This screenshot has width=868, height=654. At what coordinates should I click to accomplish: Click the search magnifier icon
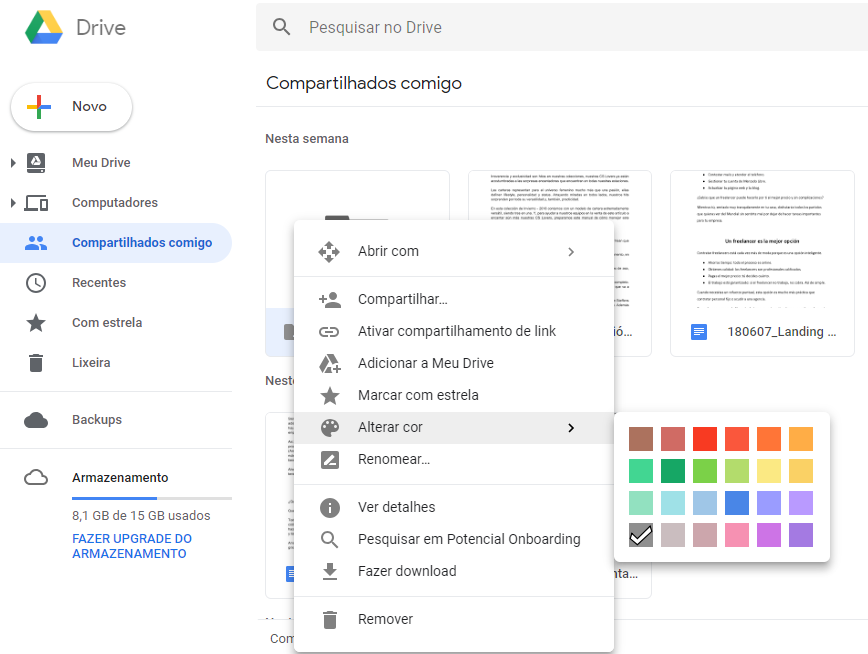tap(283, 27)
